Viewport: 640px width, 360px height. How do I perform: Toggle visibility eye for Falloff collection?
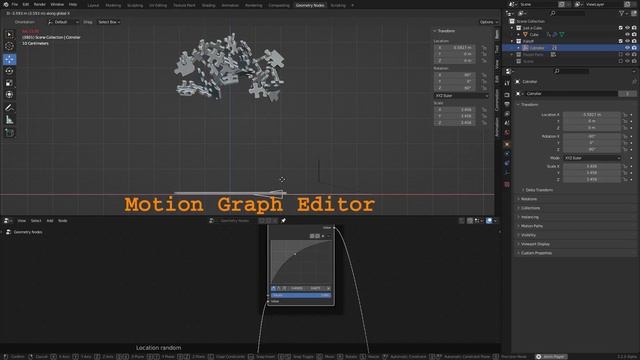click(x=627, y=41)
